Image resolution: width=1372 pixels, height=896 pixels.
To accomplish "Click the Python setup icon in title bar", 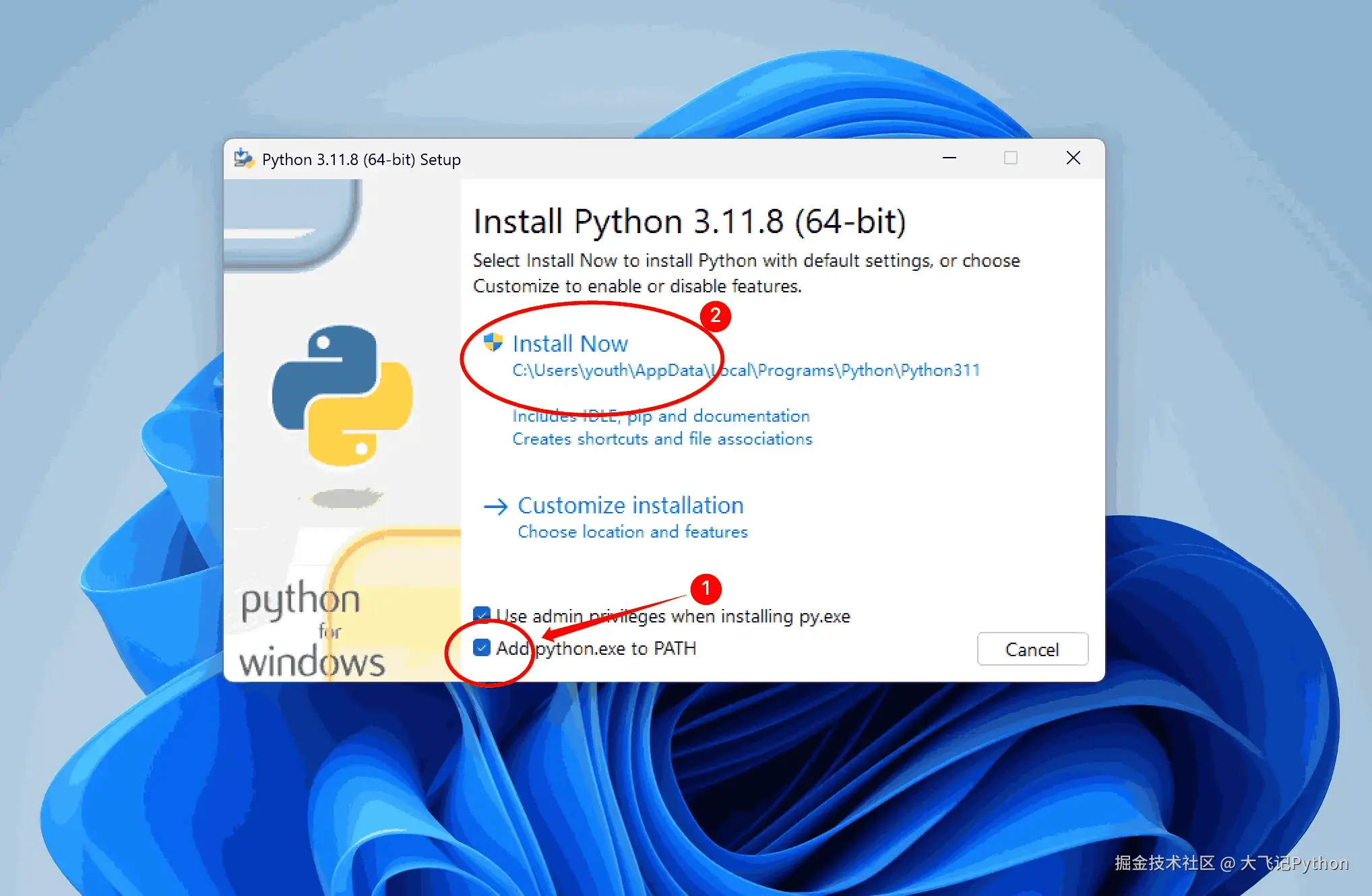I will [243, 159].
